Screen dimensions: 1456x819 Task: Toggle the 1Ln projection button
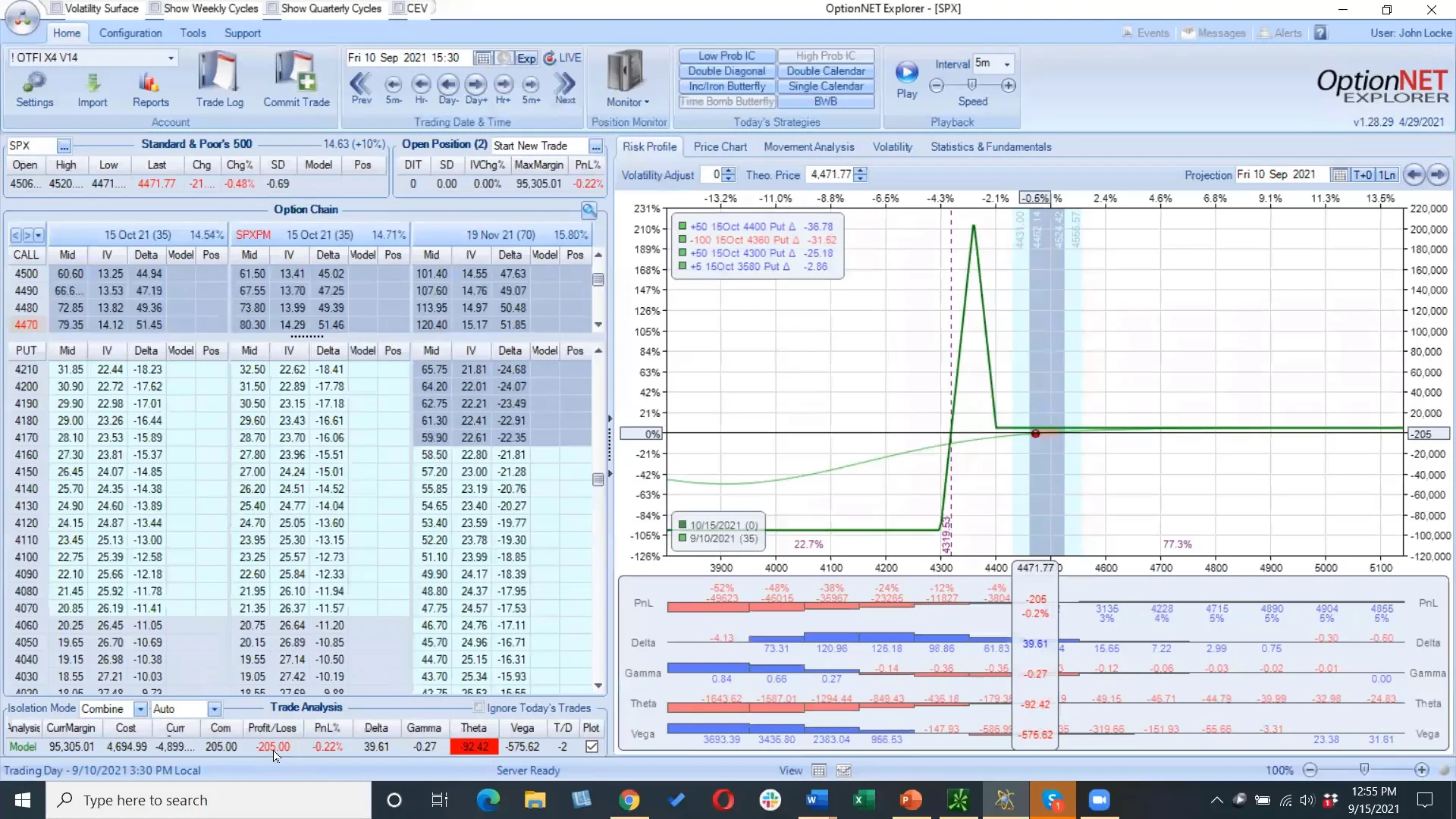pyautogui.click(x=1387, y=175)
